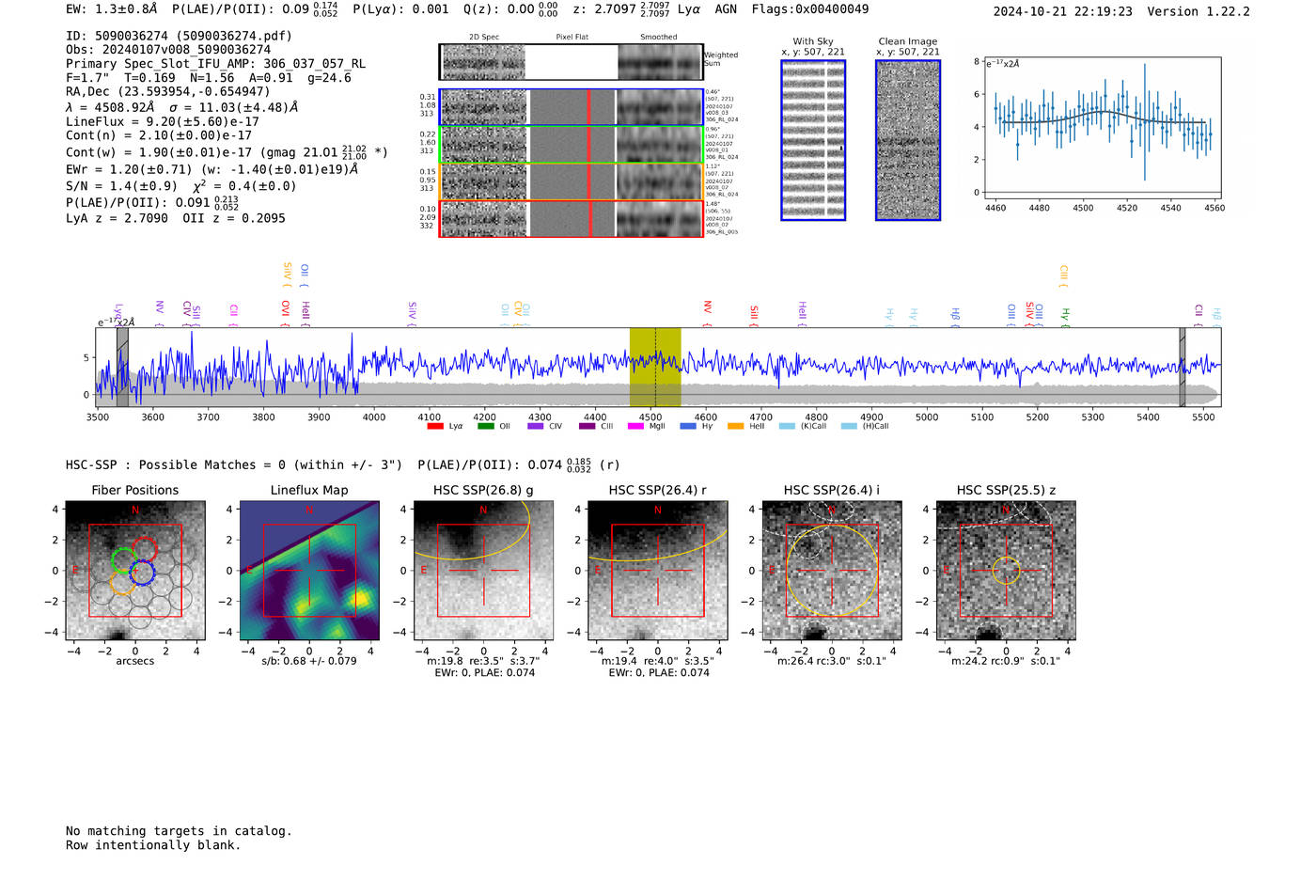Image resolution: width=1316 pixels, height=896 pixels.
Task: Click the gray hatched band near 5460
Action: pyautogui.click(x=1183, y=367)
